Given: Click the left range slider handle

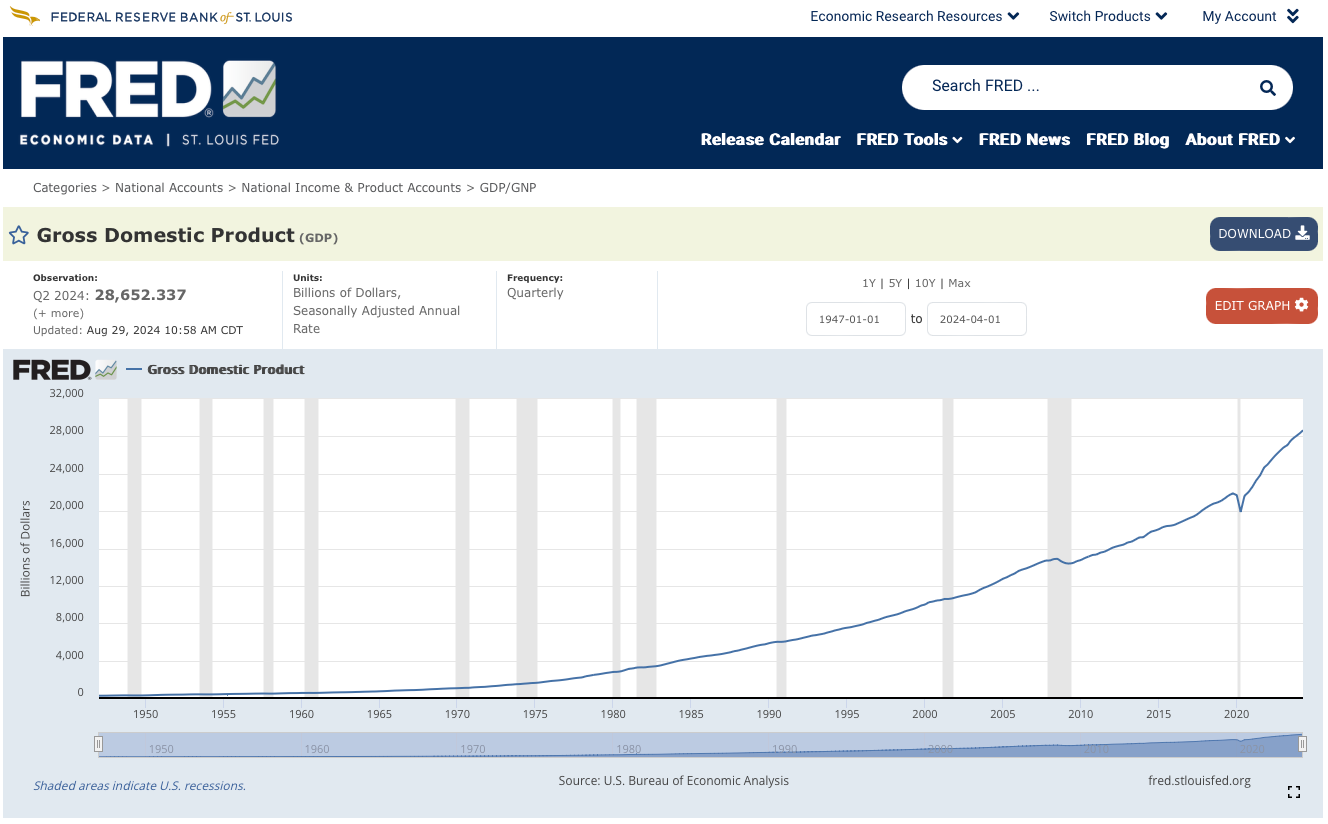Looking at the screenshot, I should click(x=98, y=743).
